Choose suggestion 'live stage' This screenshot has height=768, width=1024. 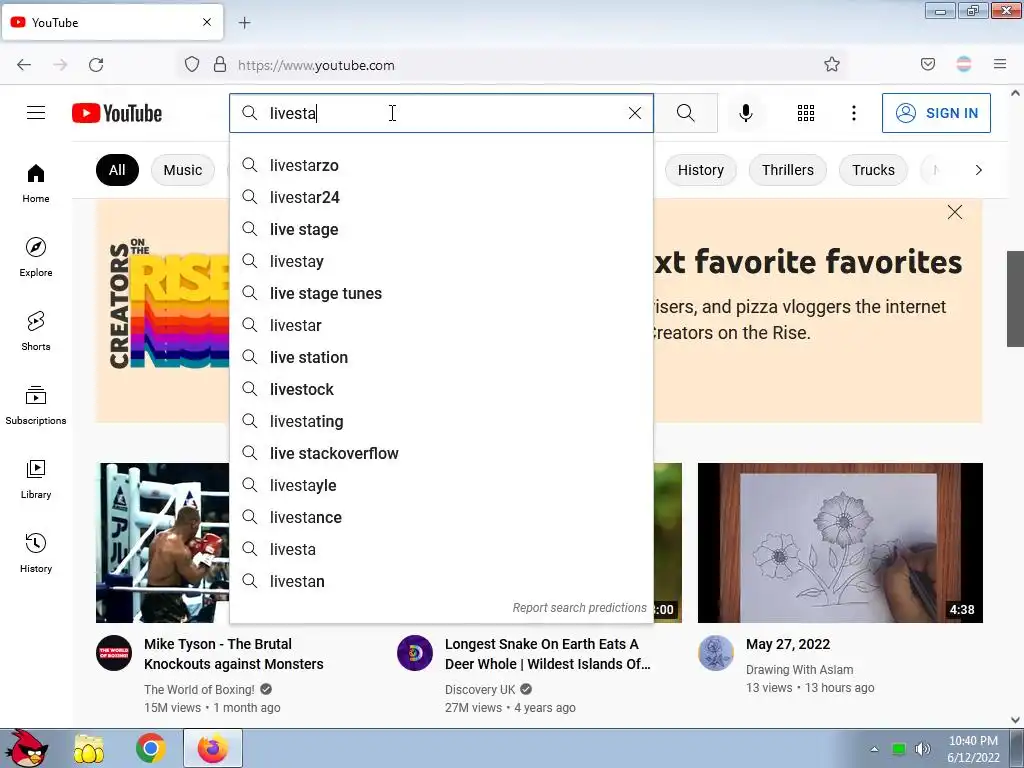coord(441,229)
